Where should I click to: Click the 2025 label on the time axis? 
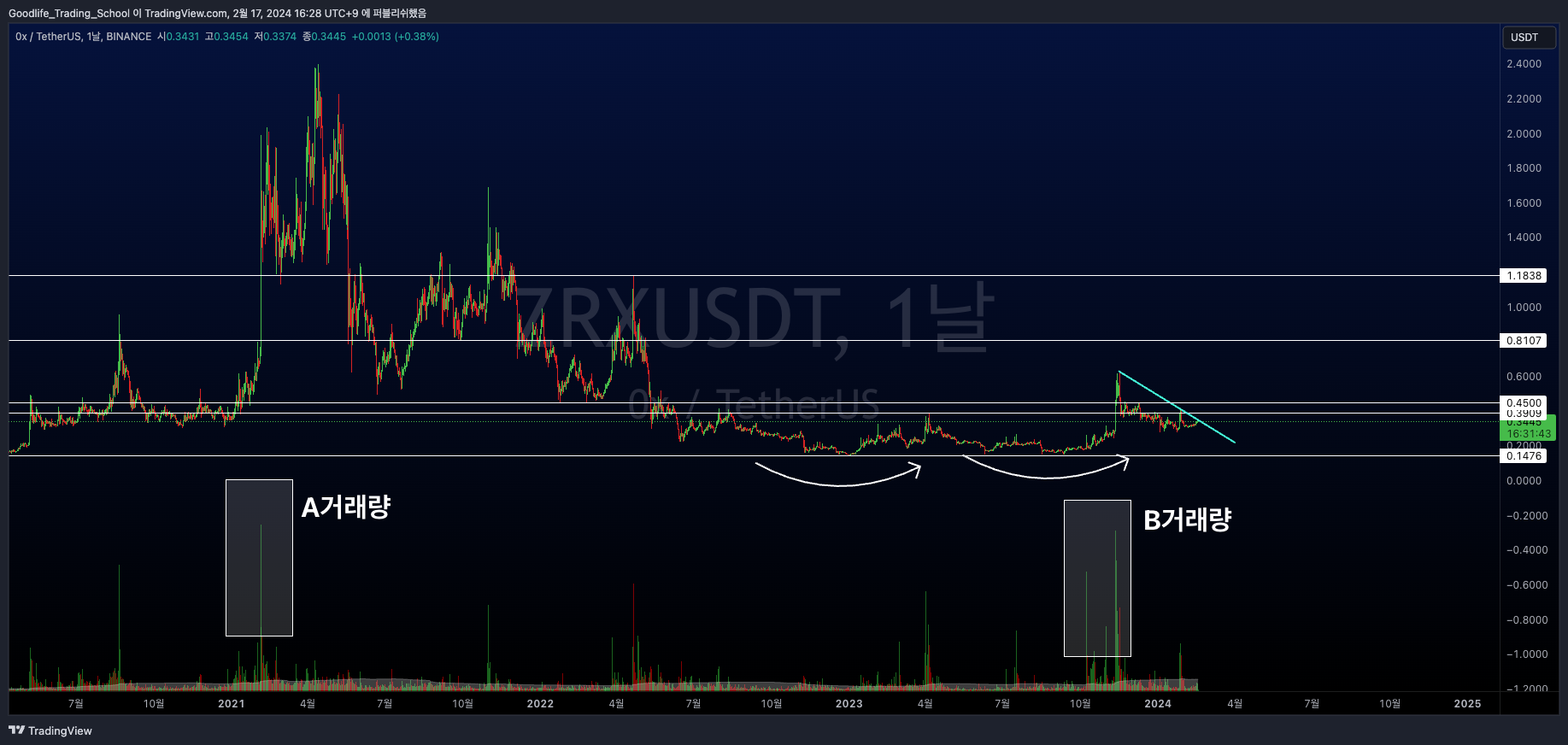pos(1468,704)
